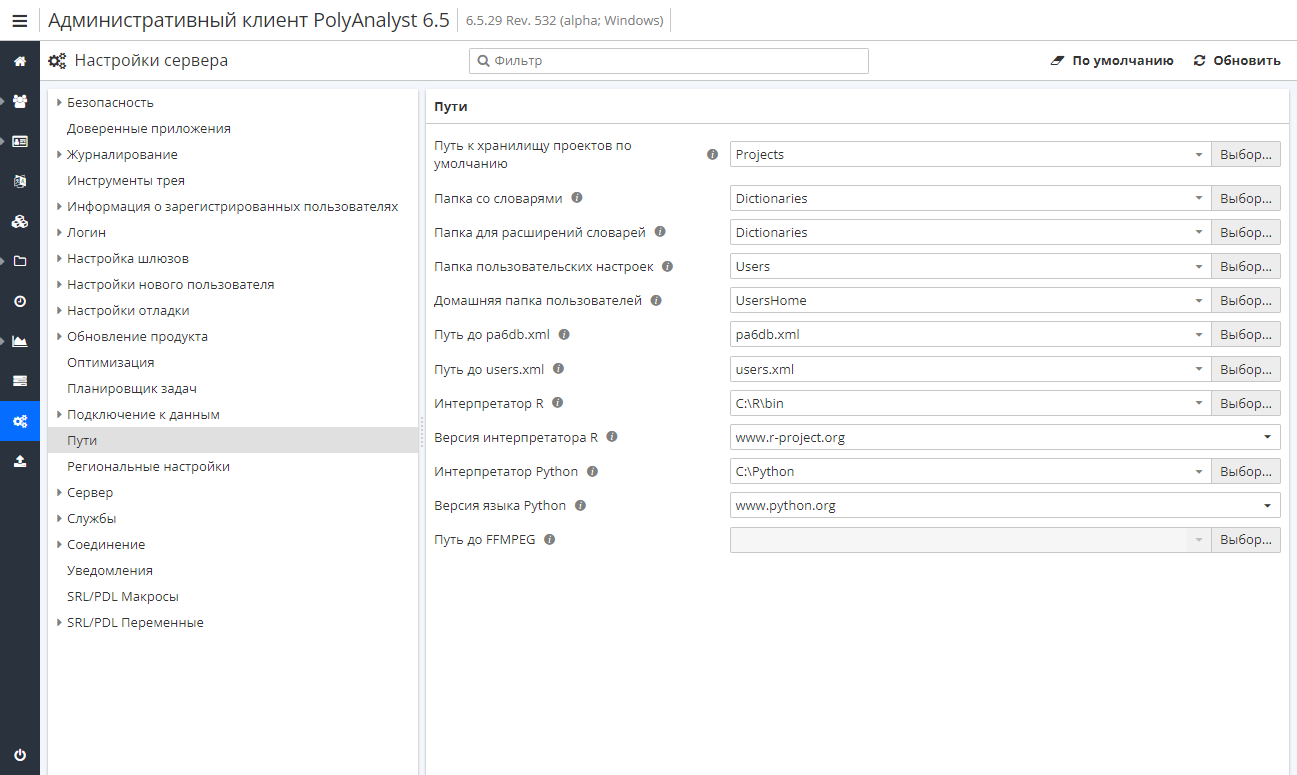Open the server rack sidebar icon
This screenshot has width=1297, height=775.
[x=19, y=381]
